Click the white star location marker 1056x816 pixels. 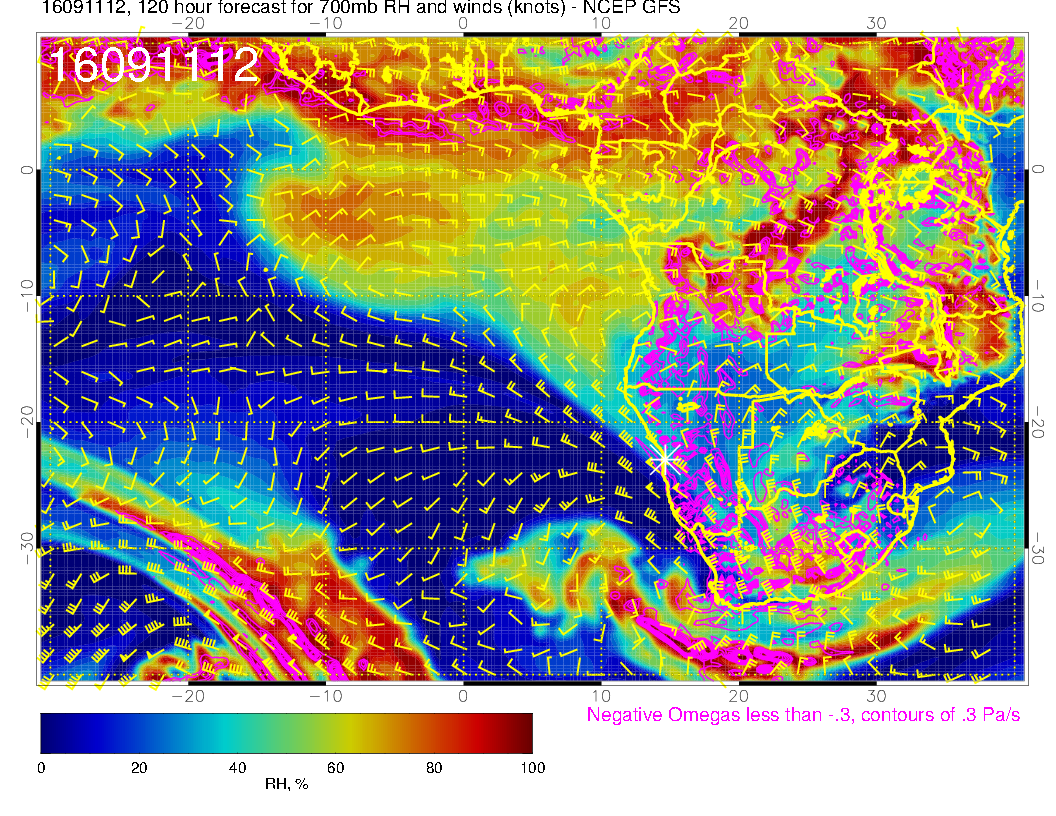tap(665, 461)
